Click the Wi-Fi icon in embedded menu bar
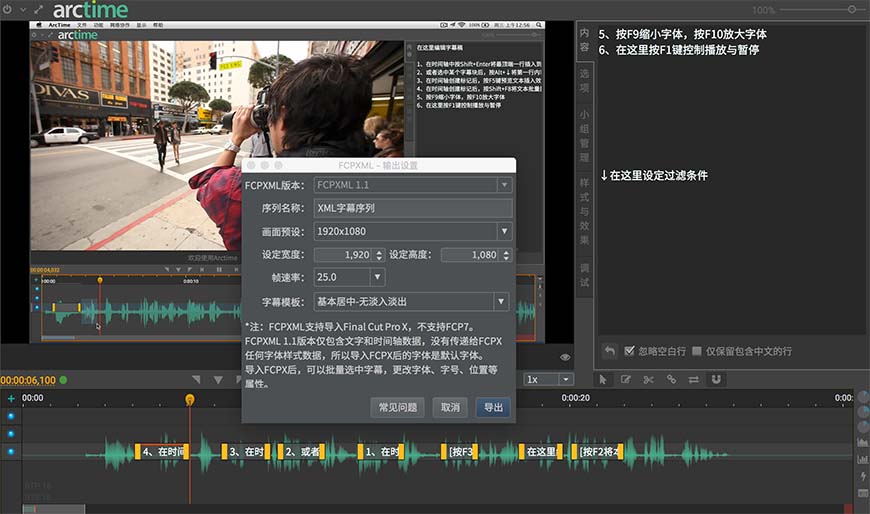 461,25
